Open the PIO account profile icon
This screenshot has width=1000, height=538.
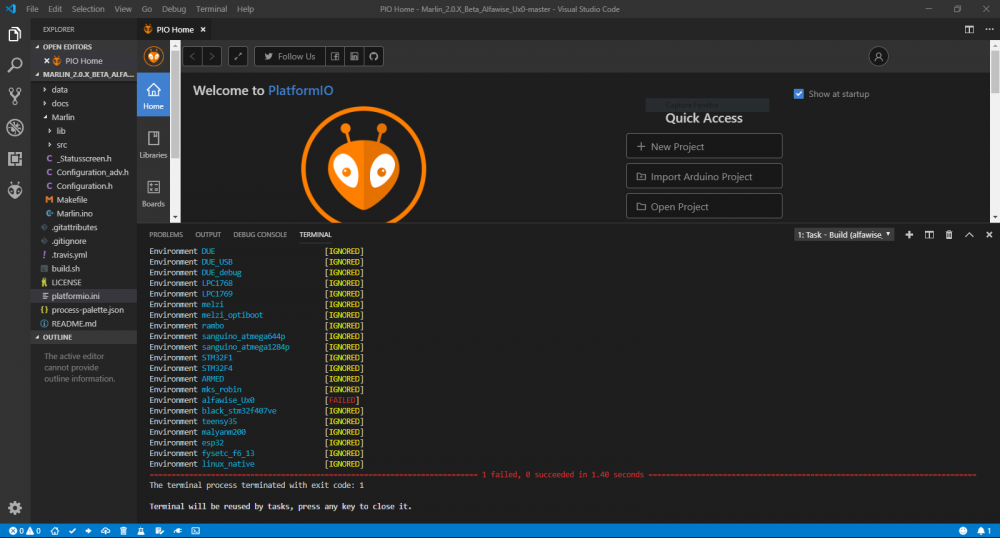878,57
